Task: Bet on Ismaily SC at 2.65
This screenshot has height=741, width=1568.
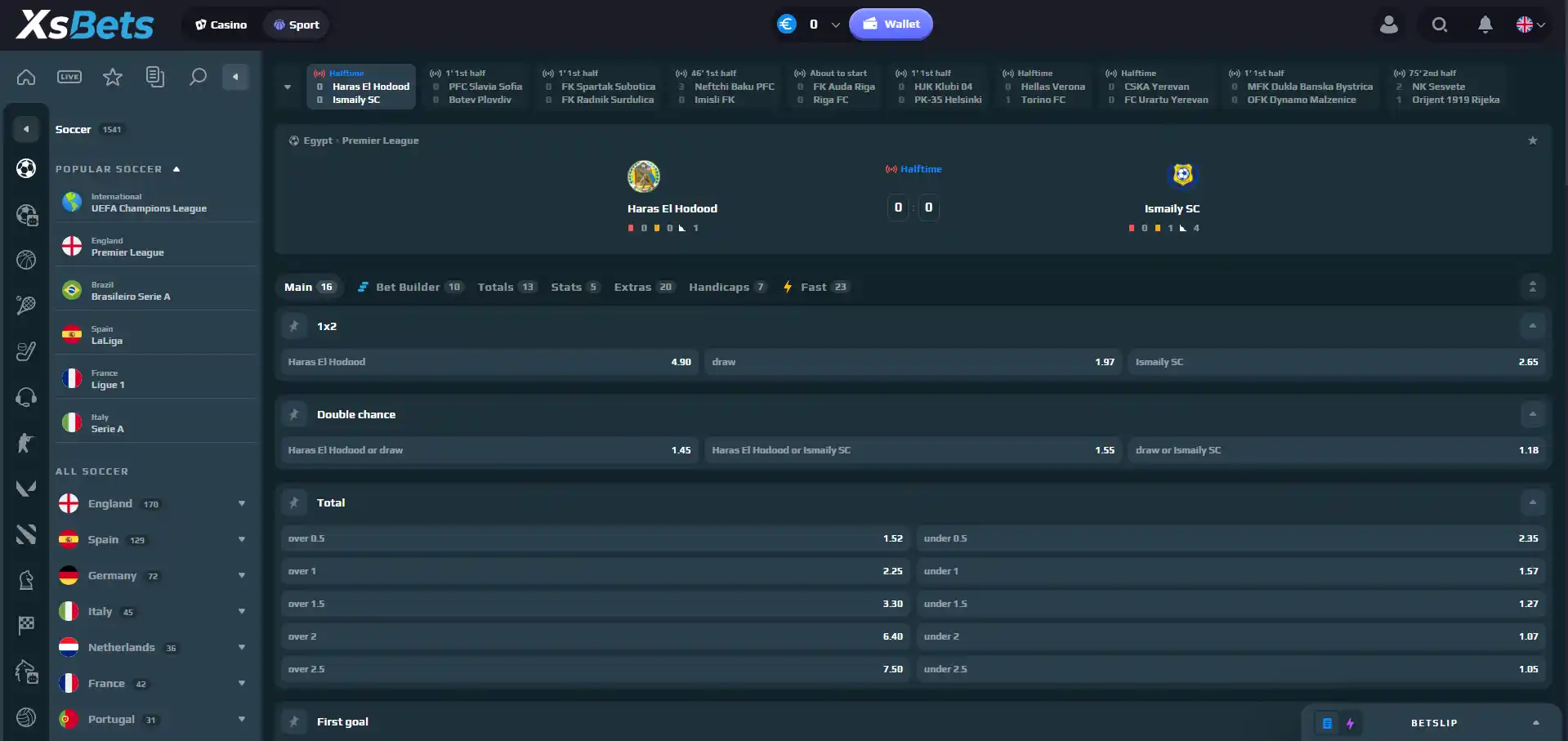Action: [x=1337, y=362]
